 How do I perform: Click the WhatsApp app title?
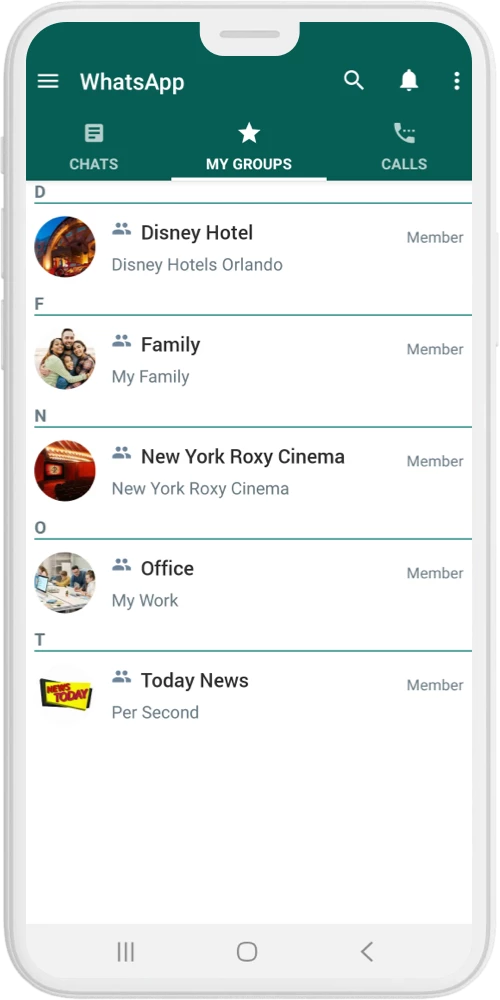[132, 82]
